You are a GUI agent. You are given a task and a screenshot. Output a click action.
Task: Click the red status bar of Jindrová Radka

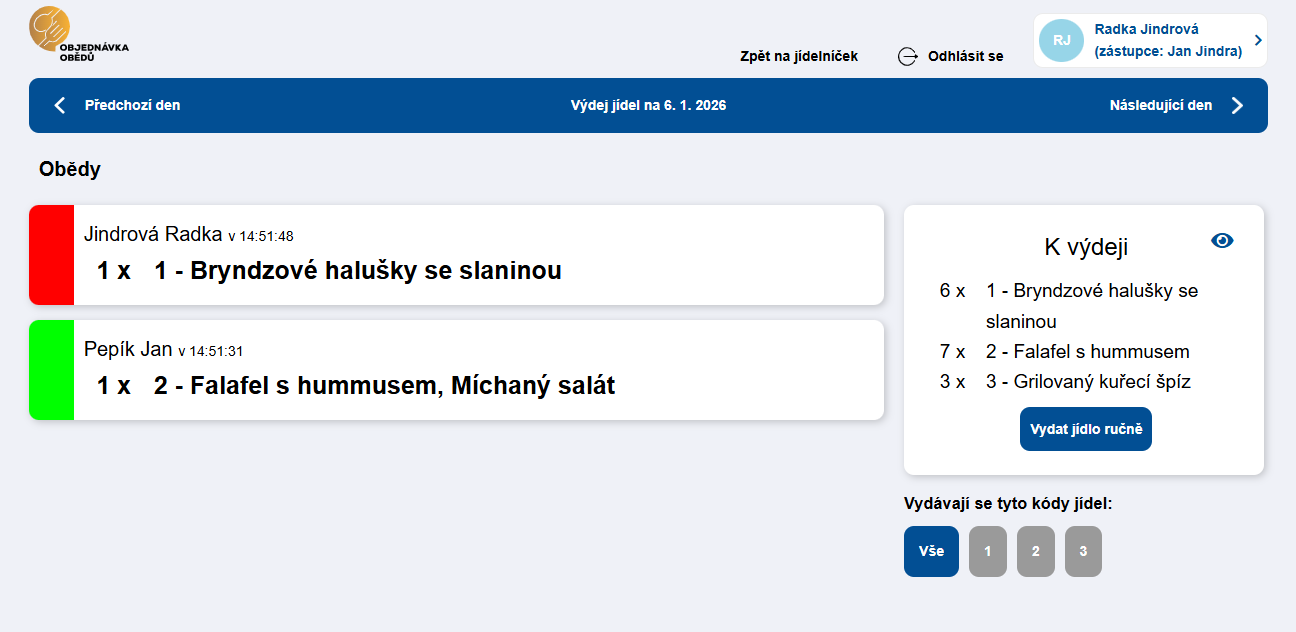point(51,255)
